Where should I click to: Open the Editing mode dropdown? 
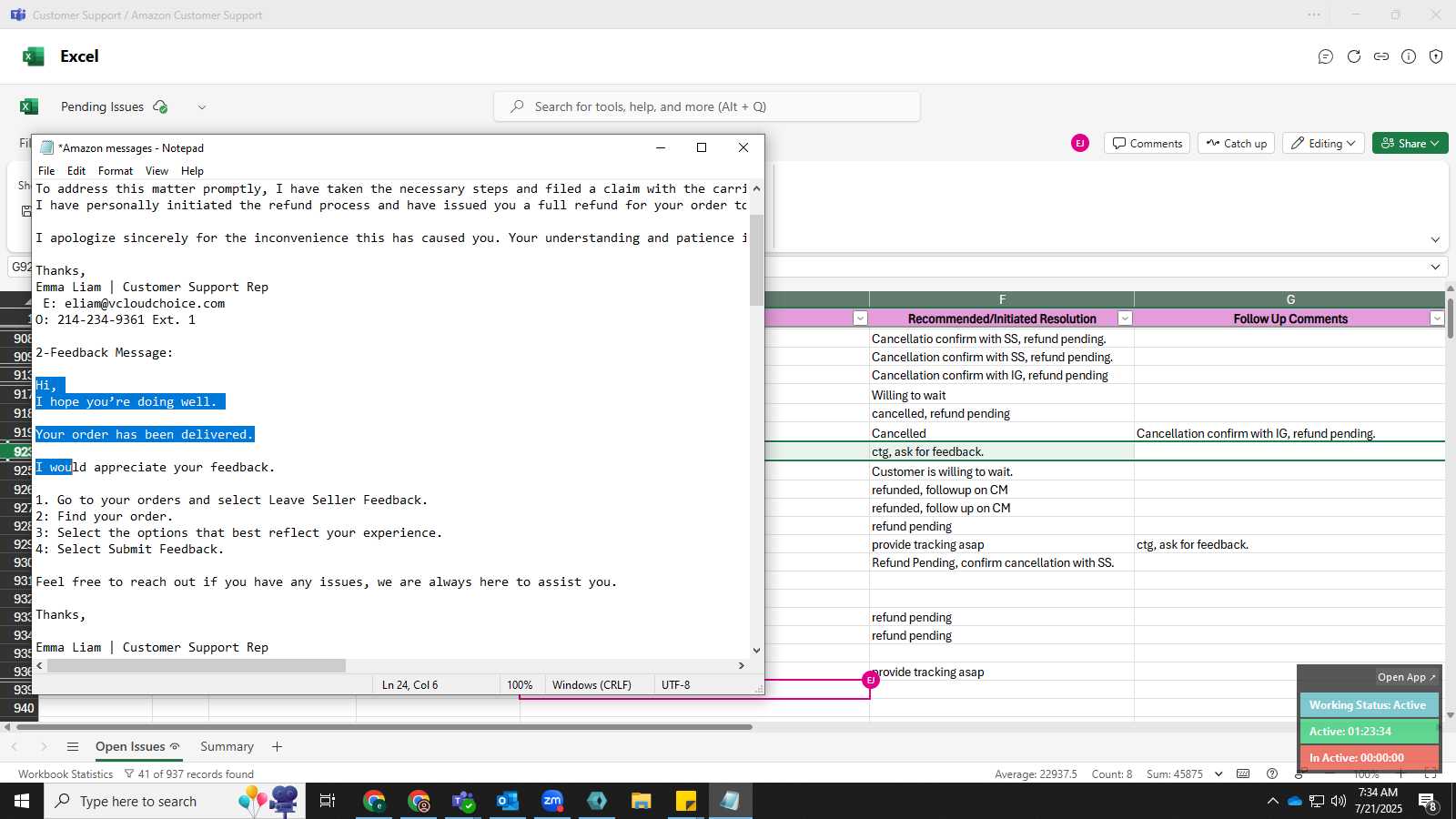[1323, 143]
